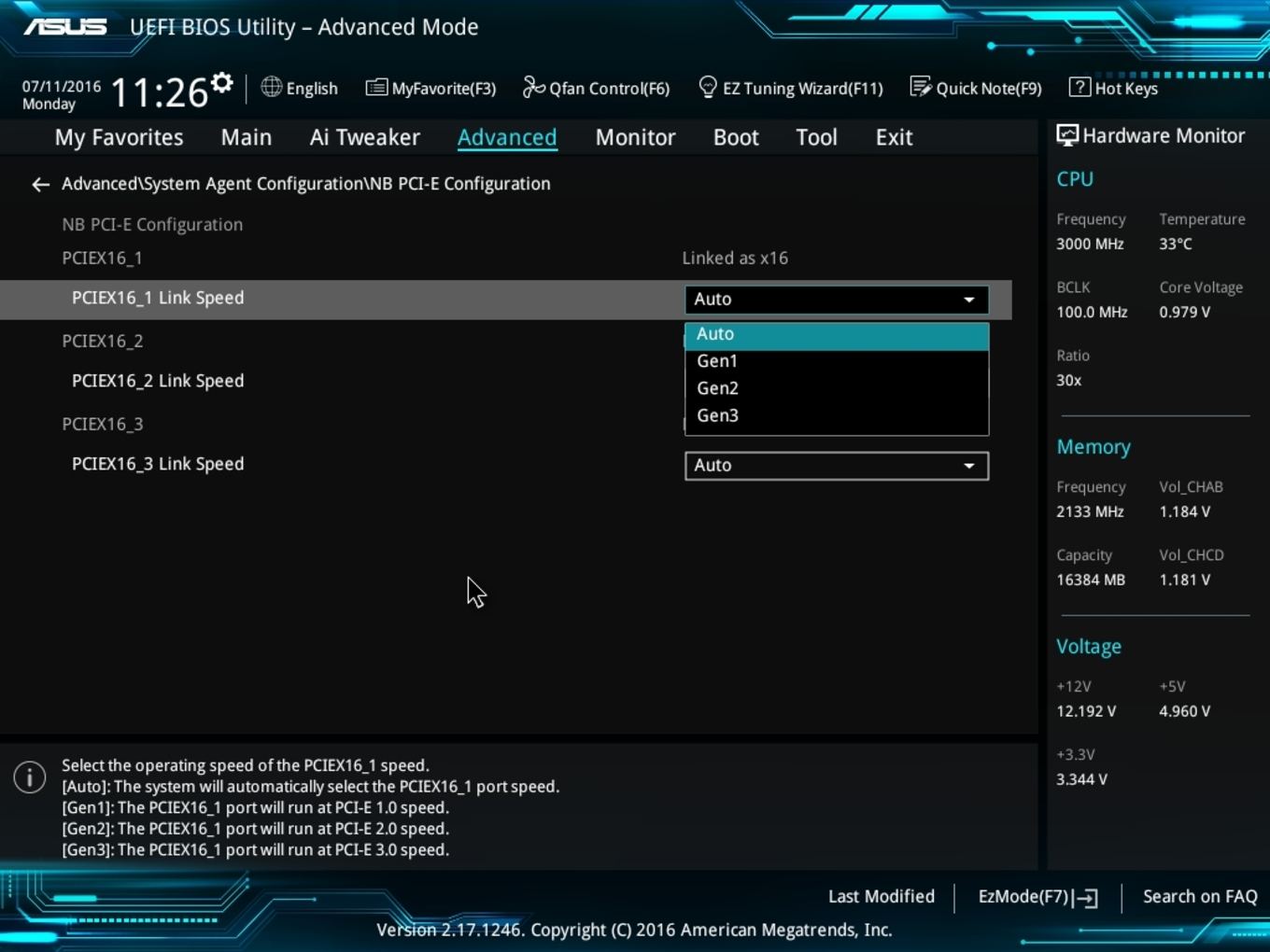Image resolution: width=1270 pixels, height=952 pixels.
Task: Click the Qfan Control(F6) label
Action: coord(609,89)
